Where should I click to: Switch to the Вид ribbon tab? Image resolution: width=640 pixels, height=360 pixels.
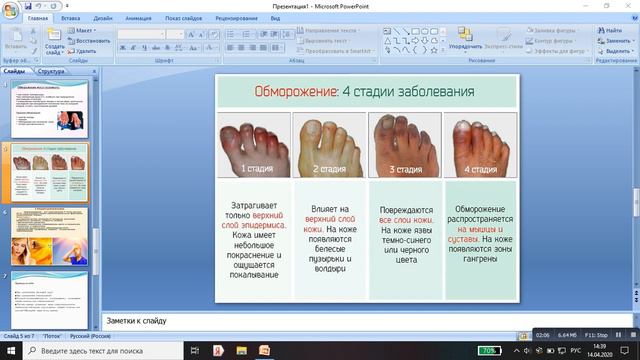click(275, 18)
